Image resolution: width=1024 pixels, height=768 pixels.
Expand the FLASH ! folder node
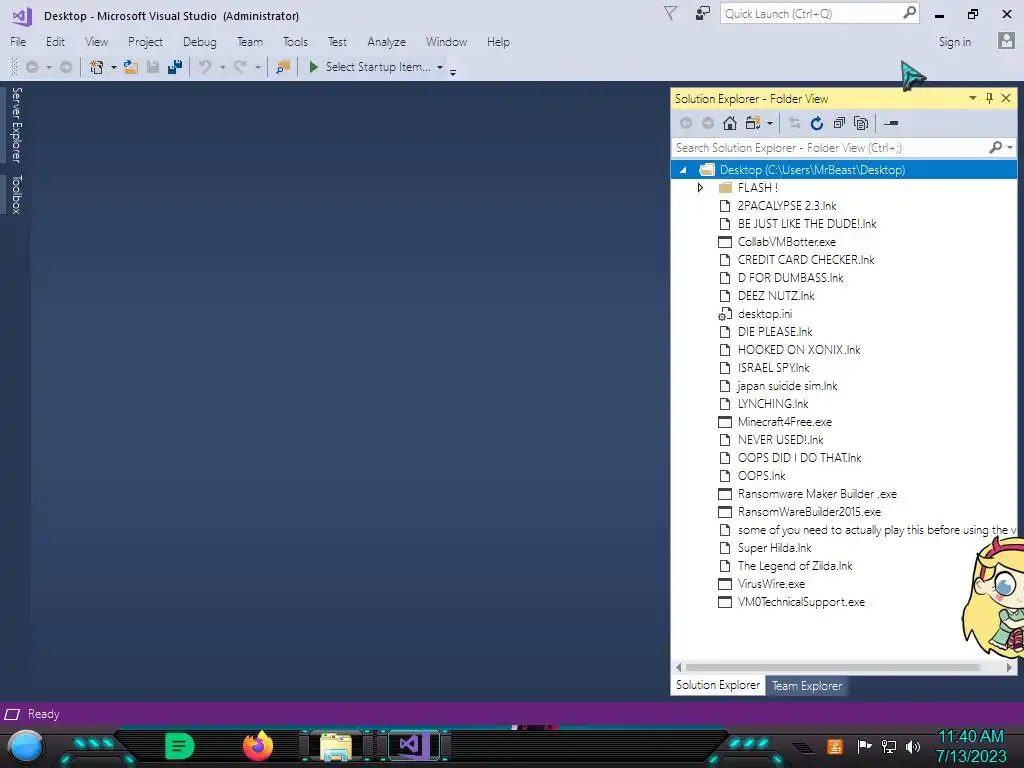pos(700,187)
